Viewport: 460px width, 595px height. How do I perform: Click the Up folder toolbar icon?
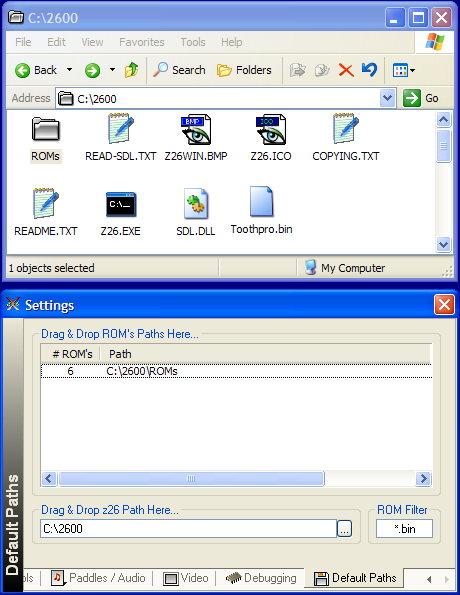tap(132, 70)
